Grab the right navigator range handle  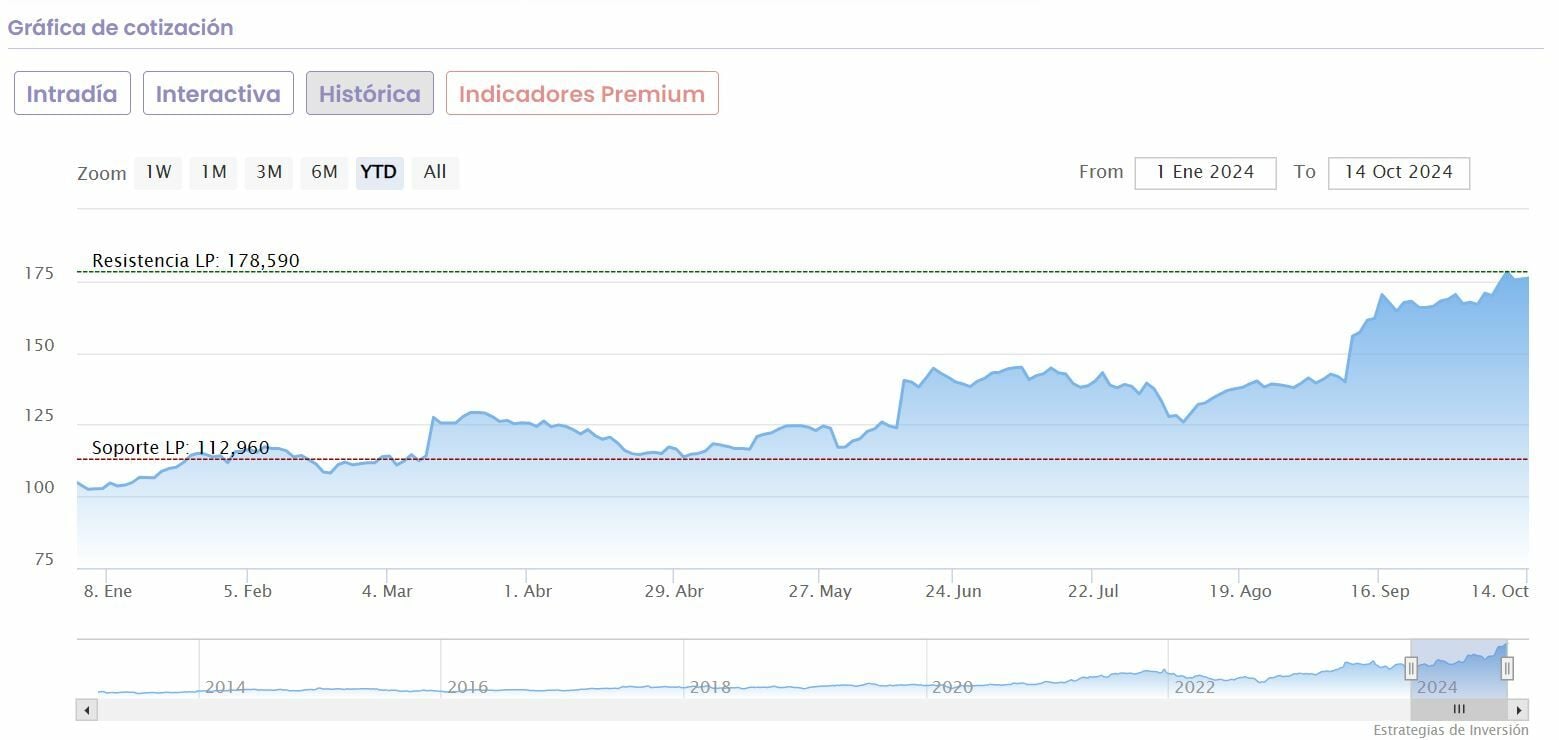pyautogui.click(x=1507, y=668)
